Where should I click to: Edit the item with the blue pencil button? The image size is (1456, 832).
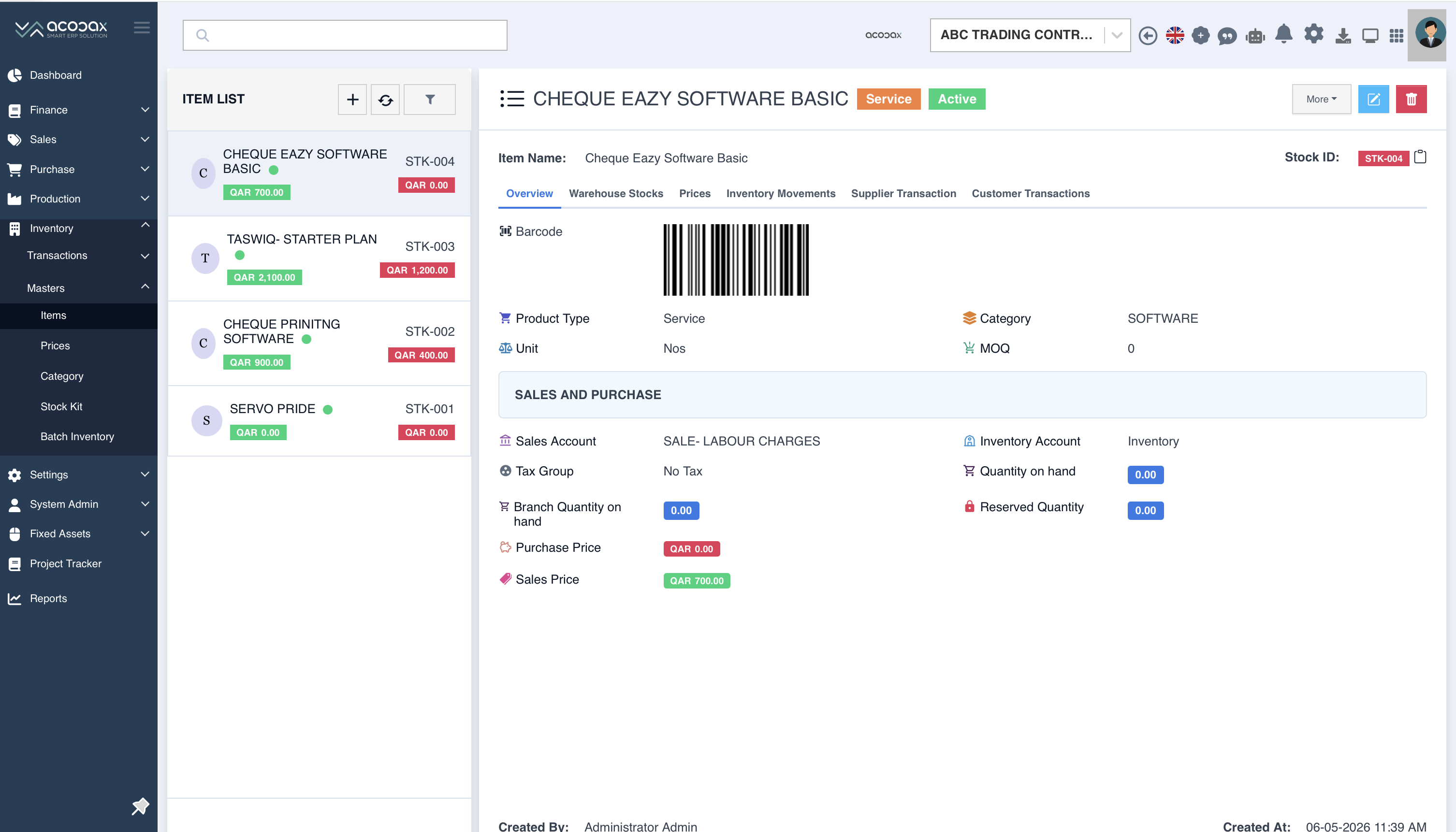pyautogui.click(x=1374, y=100)
